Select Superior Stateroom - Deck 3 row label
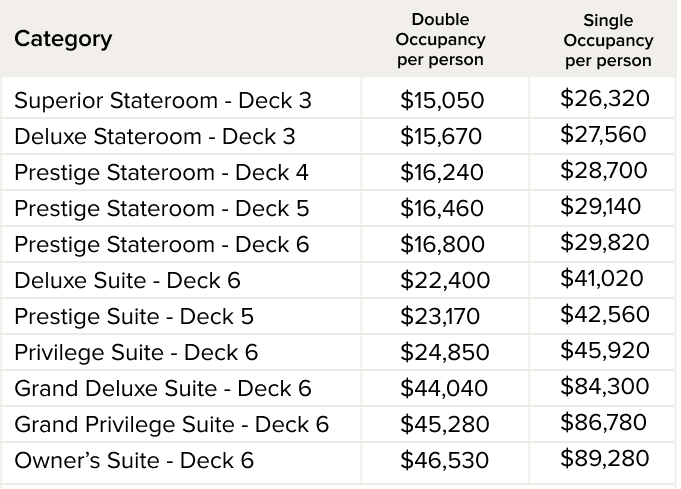This screenshot has width=681, height=489. [163, 101]
